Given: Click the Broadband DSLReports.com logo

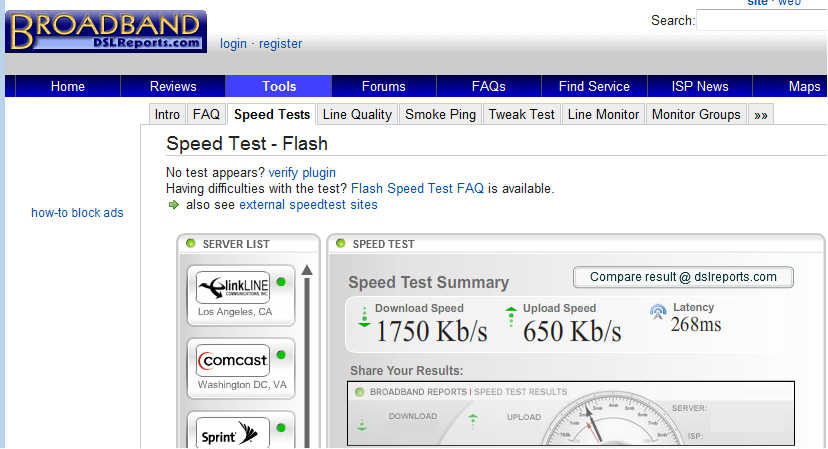Looking at the screenshot, I should [105, 31].
